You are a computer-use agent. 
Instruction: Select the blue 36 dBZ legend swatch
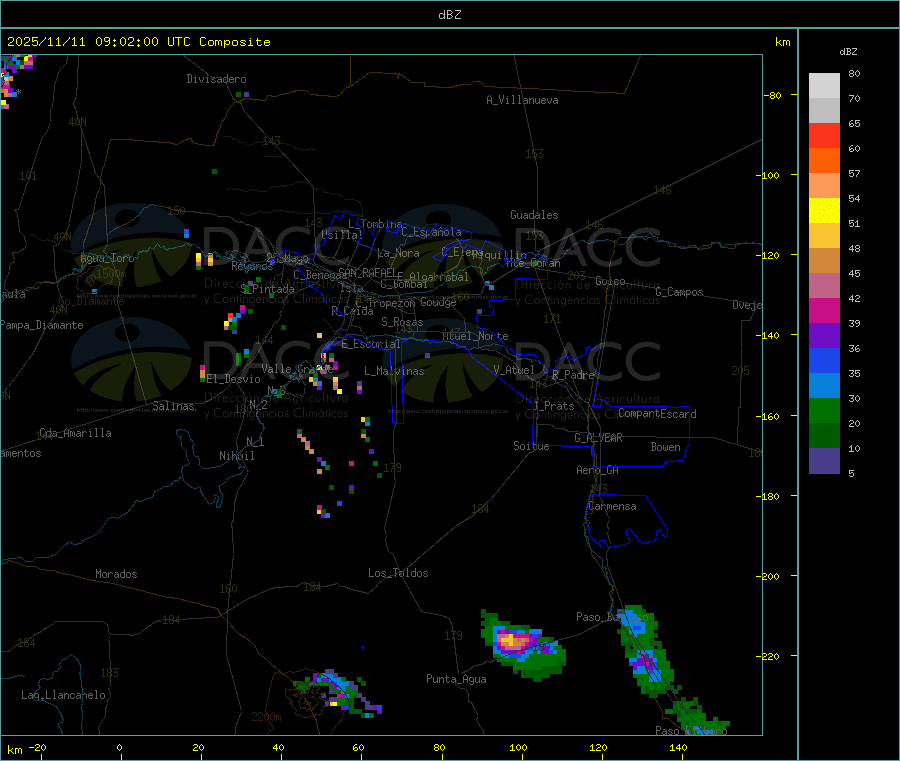point(824,360)
